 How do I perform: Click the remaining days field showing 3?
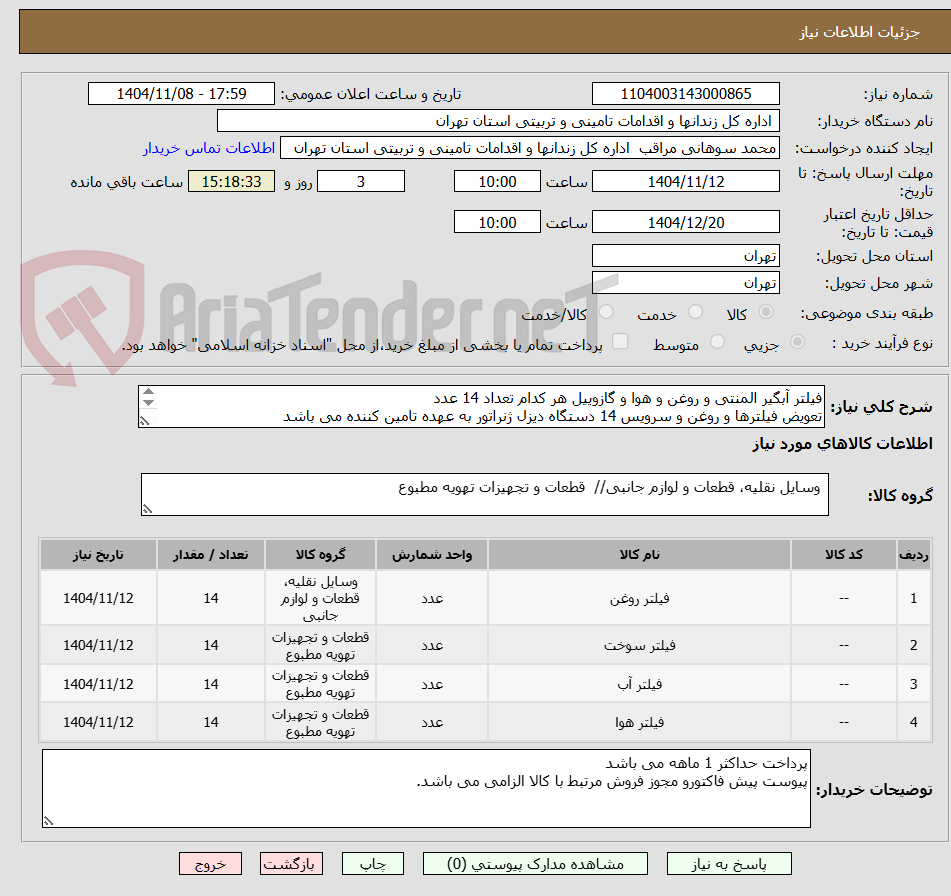point(361,181)
